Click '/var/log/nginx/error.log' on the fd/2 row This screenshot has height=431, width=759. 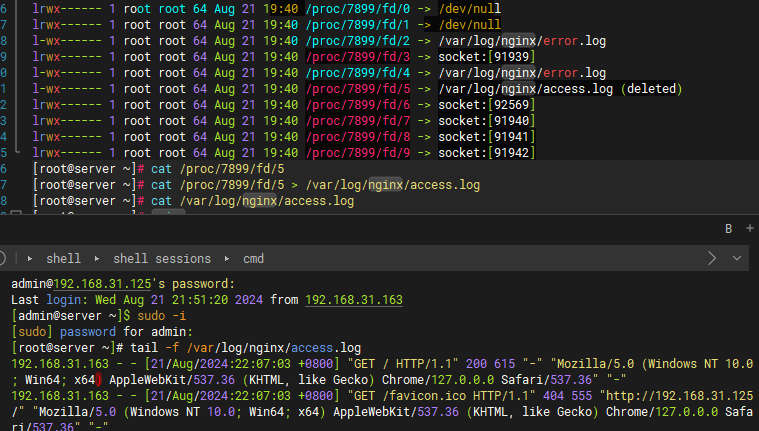pyautogui.click(x=522, y=41)
